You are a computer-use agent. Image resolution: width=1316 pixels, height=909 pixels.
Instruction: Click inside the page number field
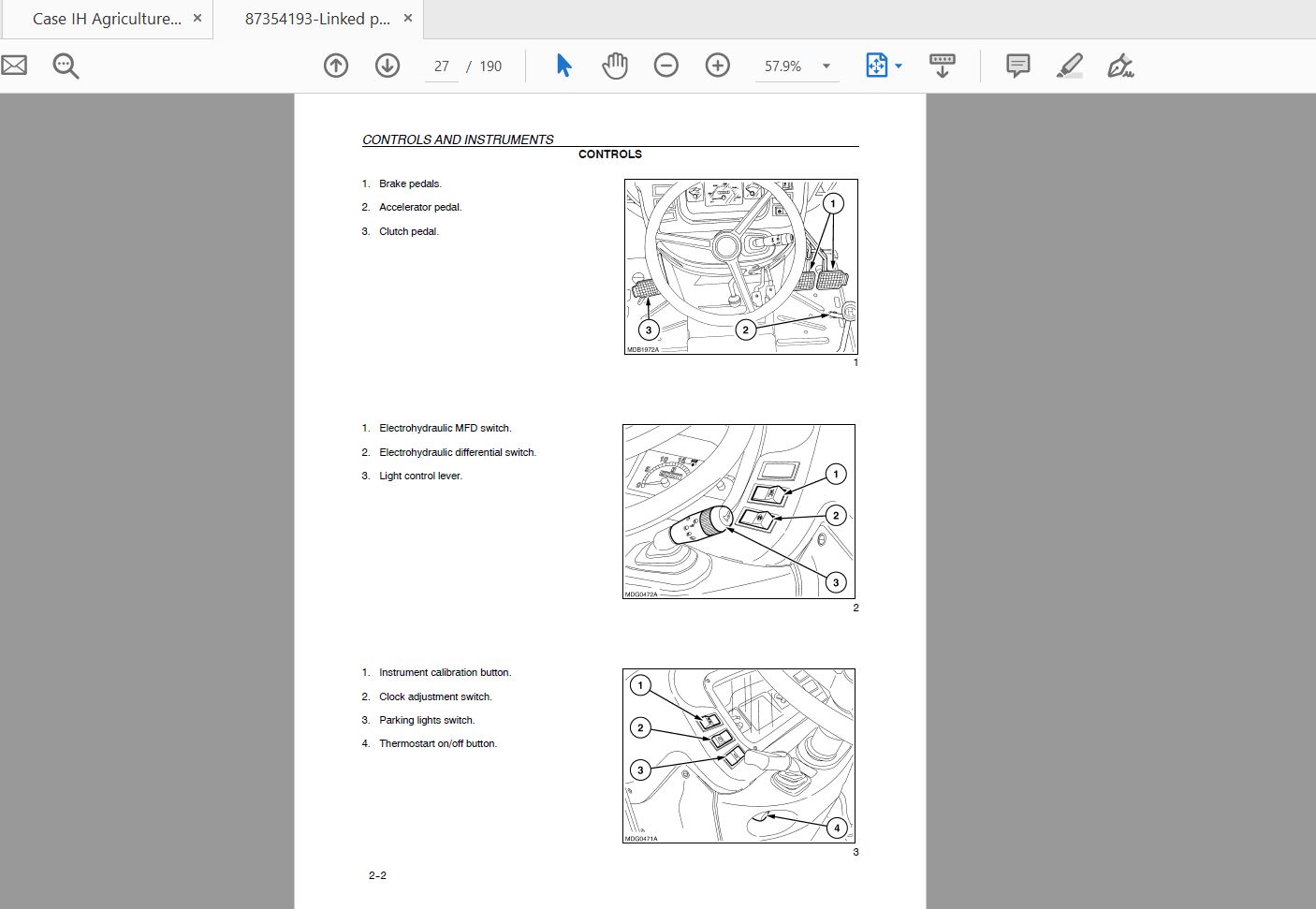coord(440,66)
